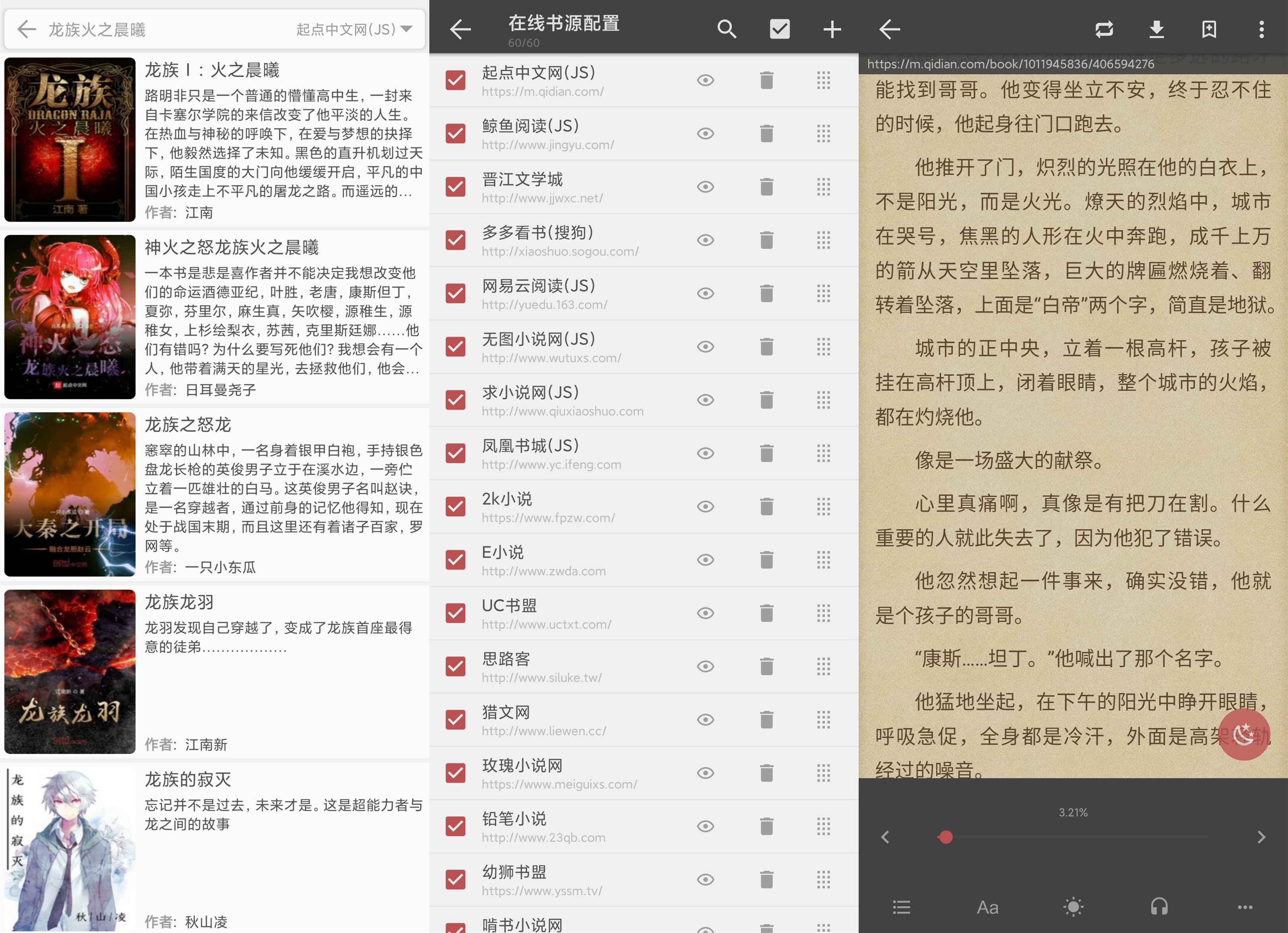Delete the 凤凰书城(JS) source
The width and height of the screenshot is (1288, 933).
pos(767,453)
